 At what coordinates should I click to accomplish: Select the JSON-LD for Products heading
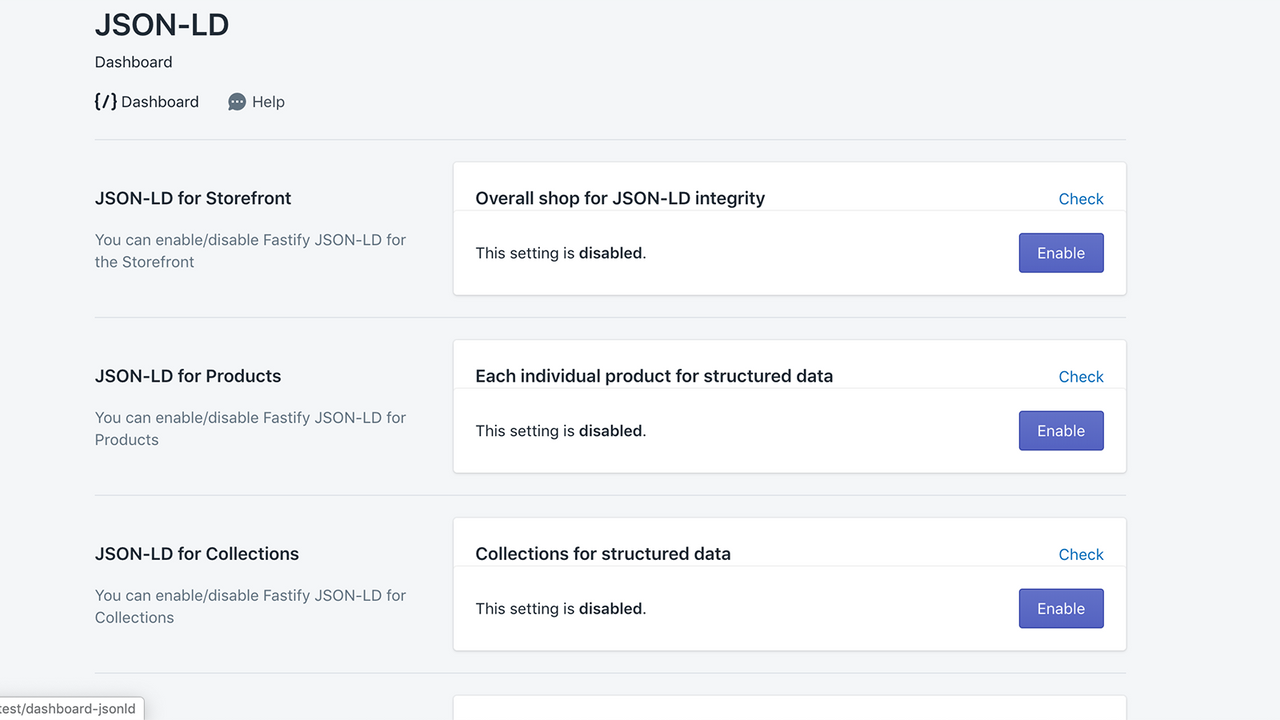coord(188,376)
